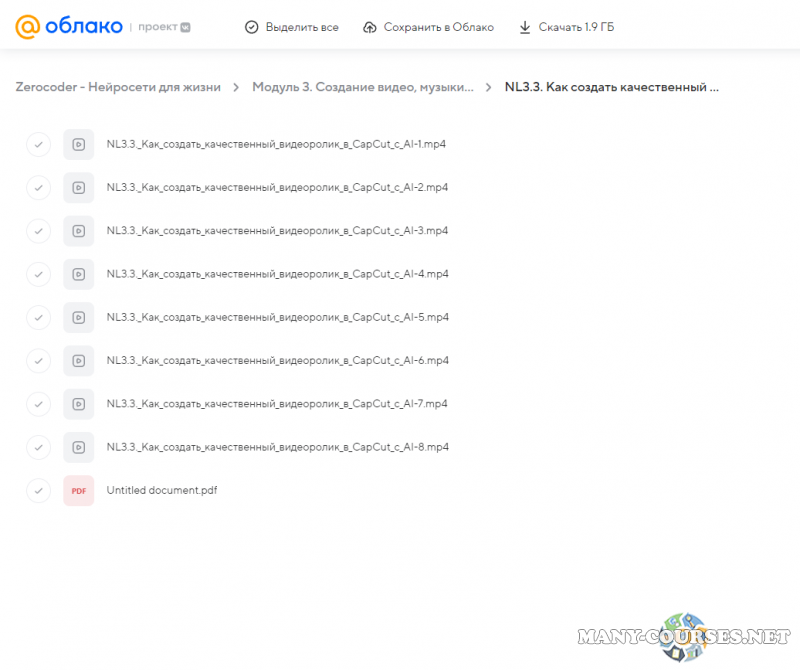The width and height of the screenshot is (800, 670).
Task: Click the video file icon for AI-5.mp4
Action: pos(78,317)
